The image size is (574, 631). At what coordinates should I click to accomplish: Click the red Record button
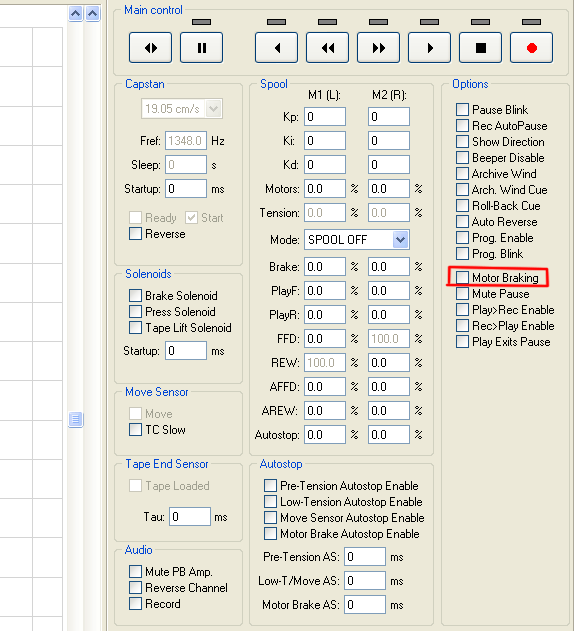pyautogui.click(x=531, y=48)
